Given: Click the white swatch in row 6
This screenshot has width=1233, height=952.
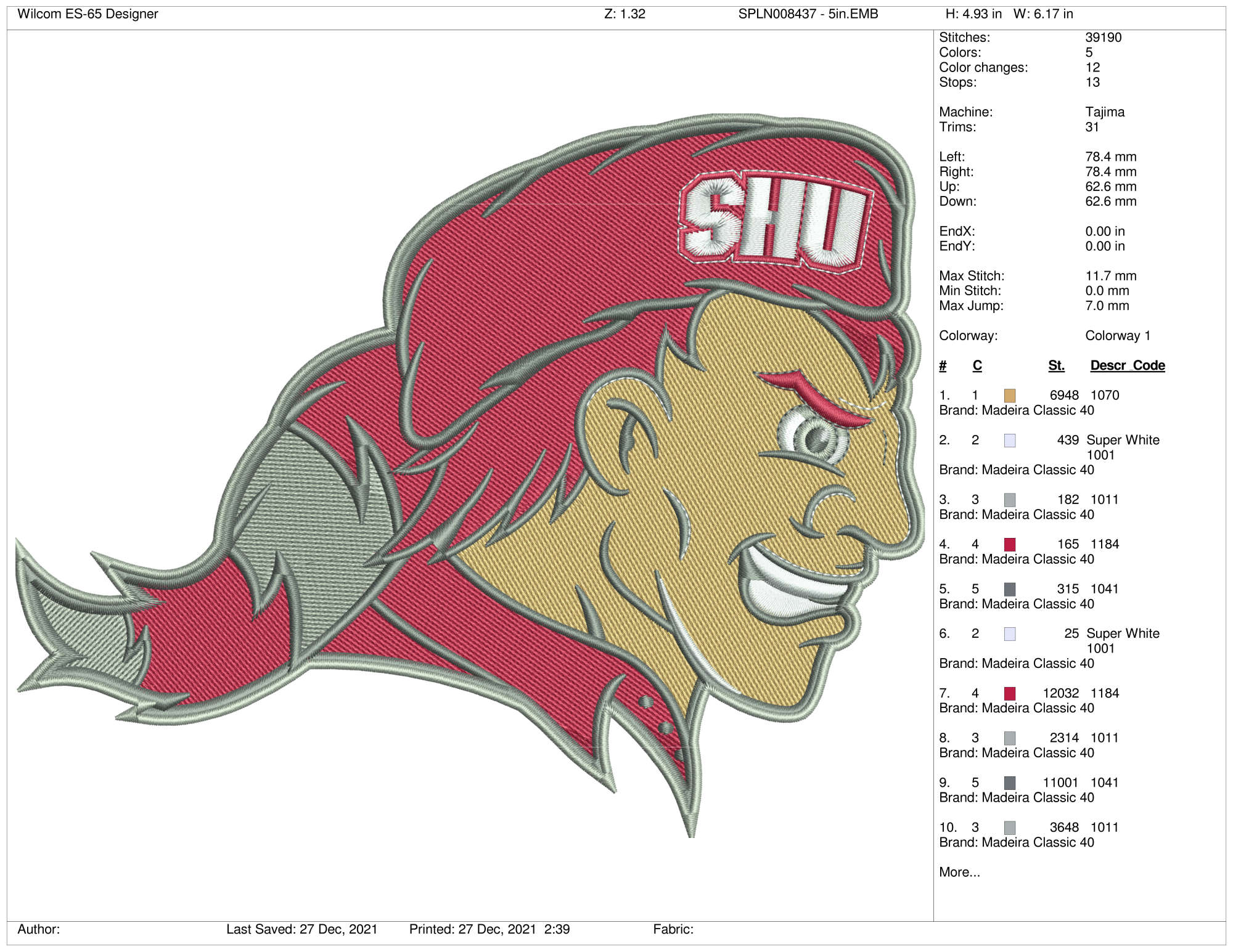Looking at the screenshot, I should (x=1010, y=634).
